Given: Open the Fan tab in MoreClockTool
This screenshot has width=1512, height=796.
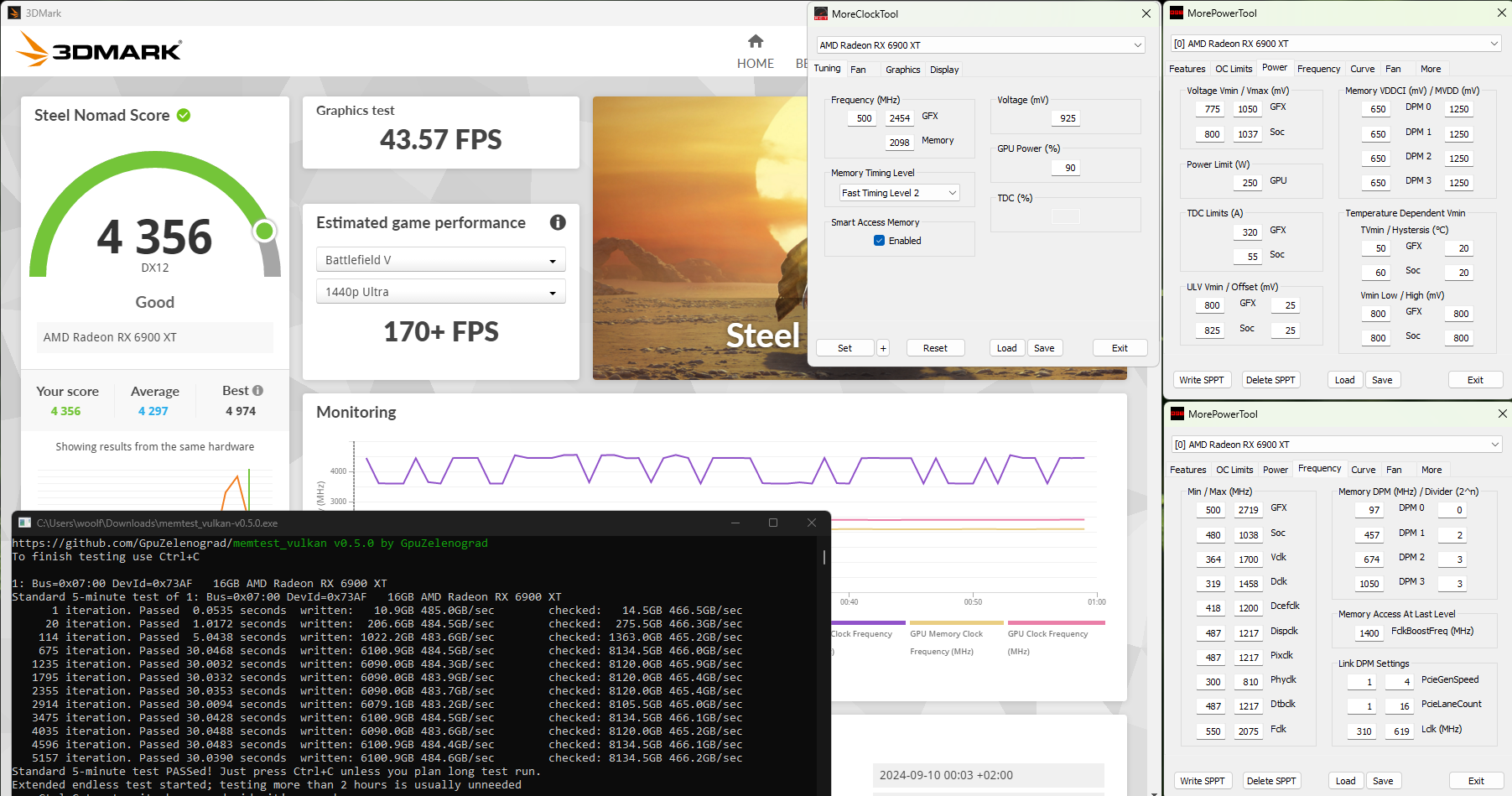Looking at the screenshot, I should (858, 70).
